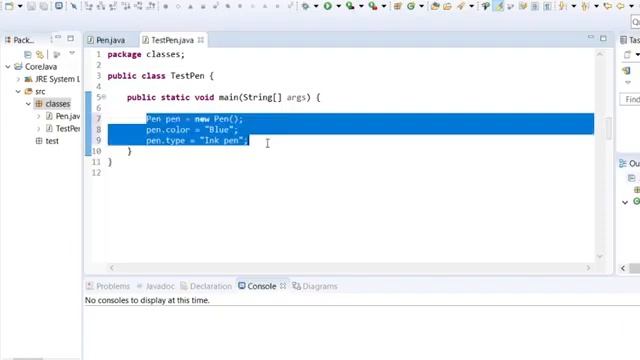Collapse All in Package Explorer

click(28, 54)
